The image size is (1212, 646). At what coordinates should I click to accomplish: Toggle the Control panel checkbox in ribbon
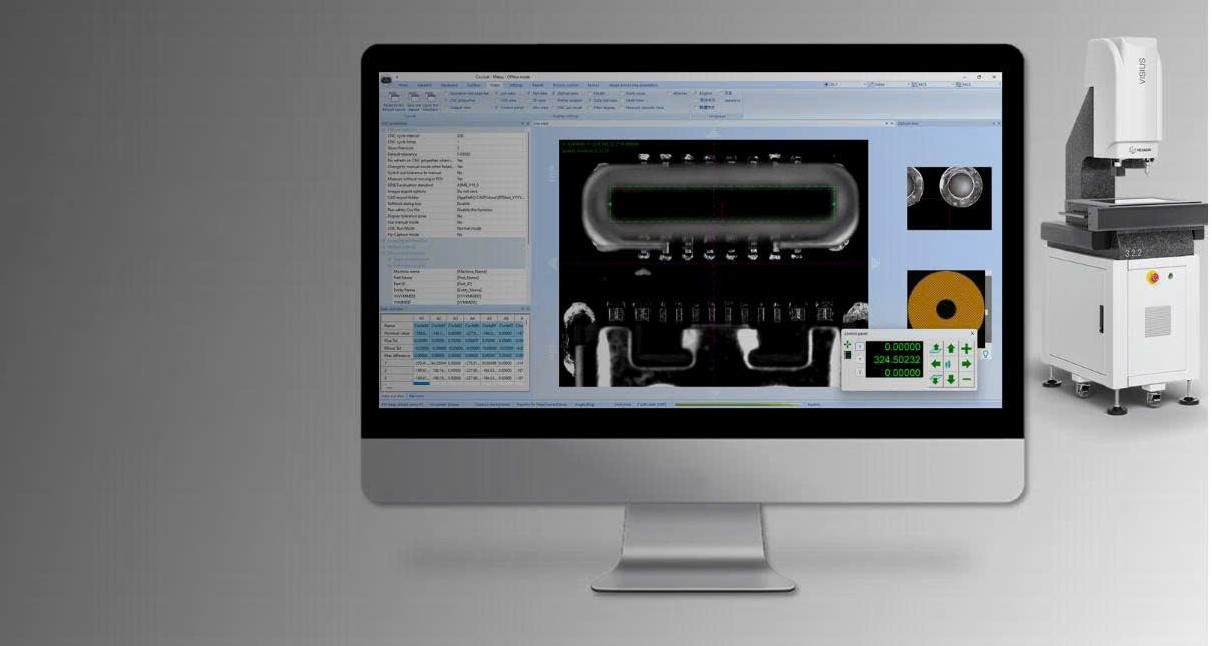point(498,107)
